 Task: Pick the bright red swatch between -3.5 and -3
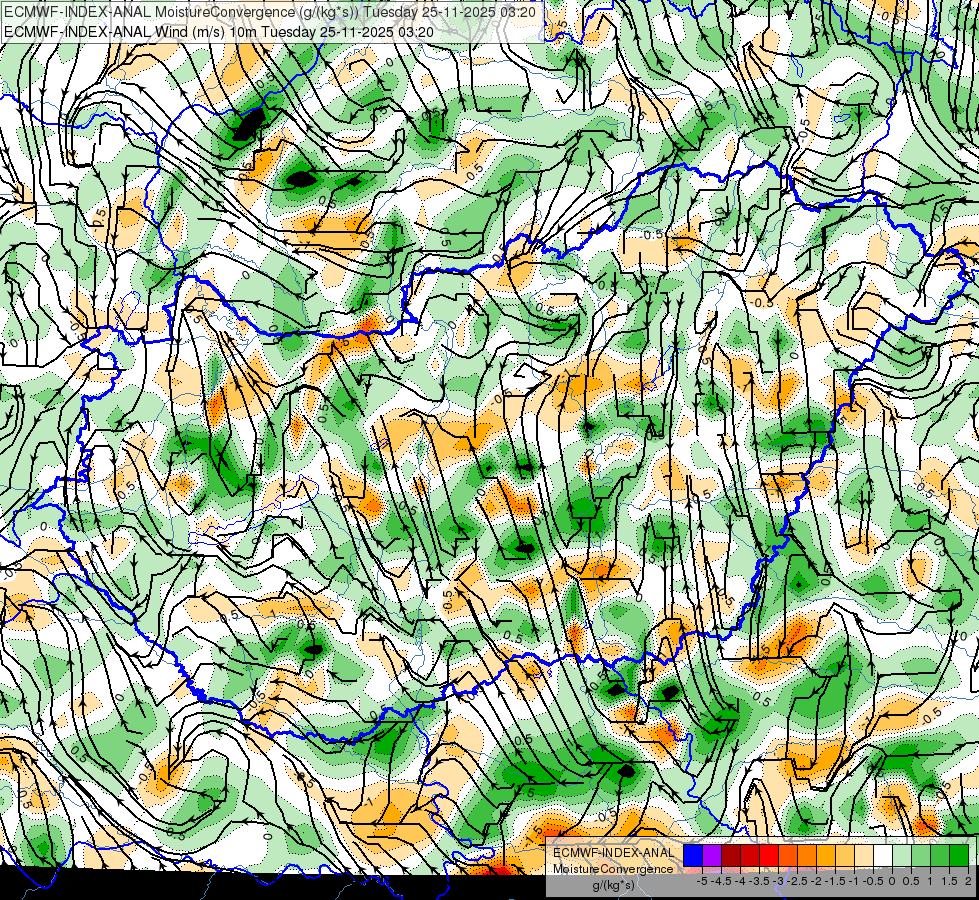click(x=769, y=856)
